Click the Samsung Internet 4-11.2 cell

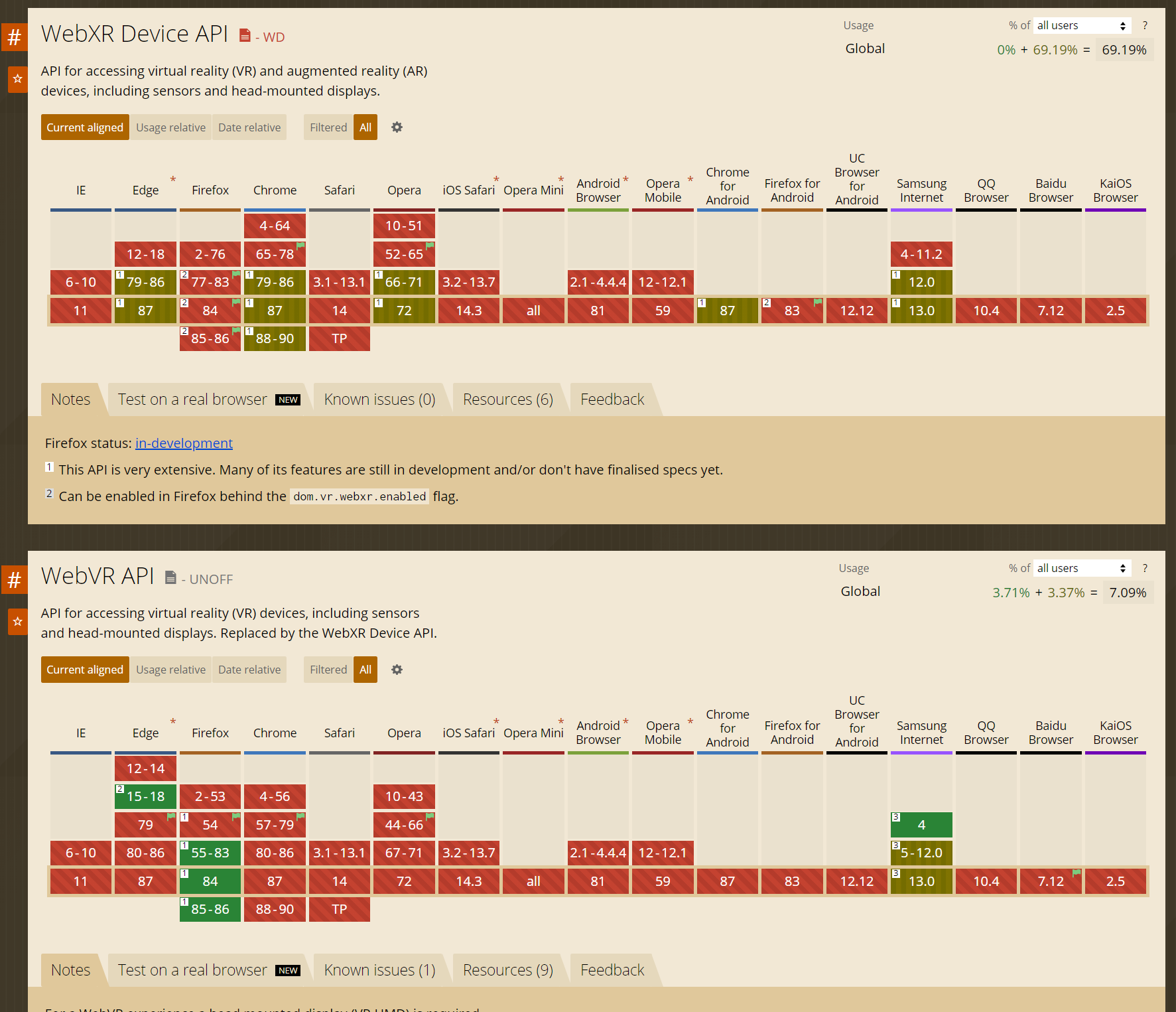921,254
